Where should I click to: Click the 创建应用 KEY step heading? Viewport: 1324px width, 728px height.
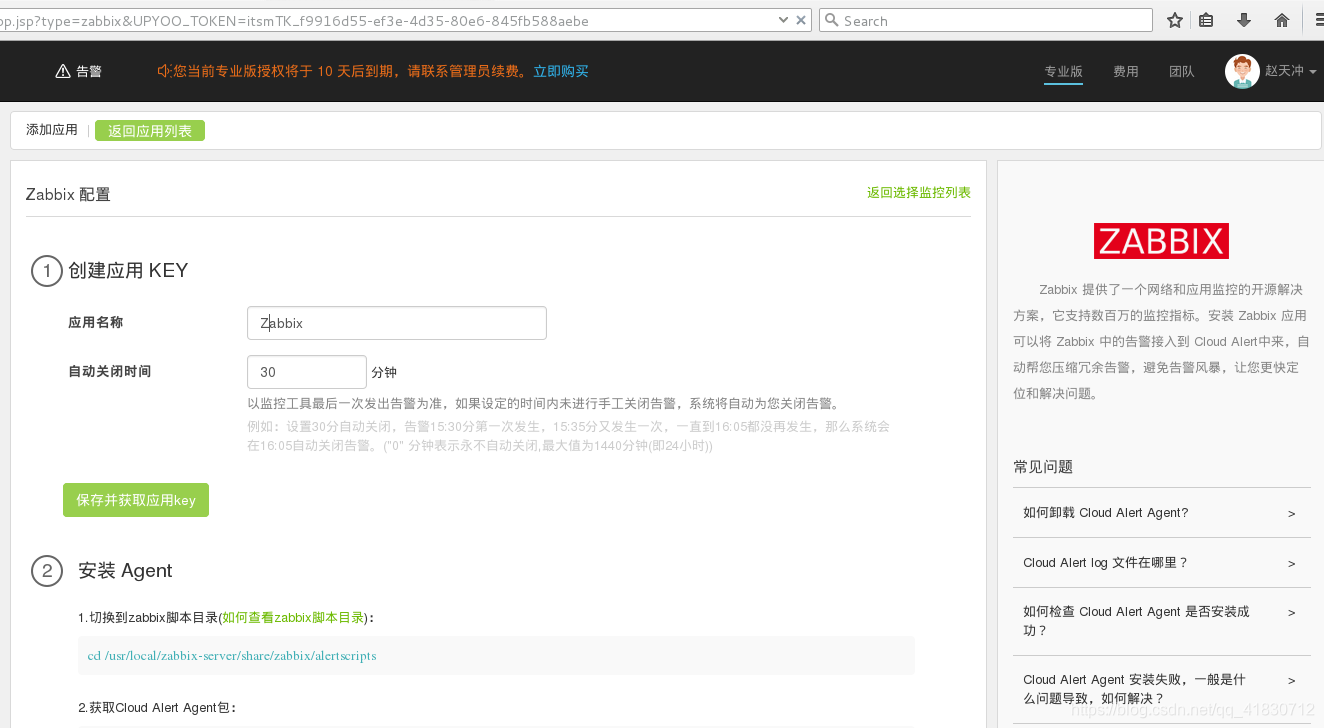pos(128,270)
